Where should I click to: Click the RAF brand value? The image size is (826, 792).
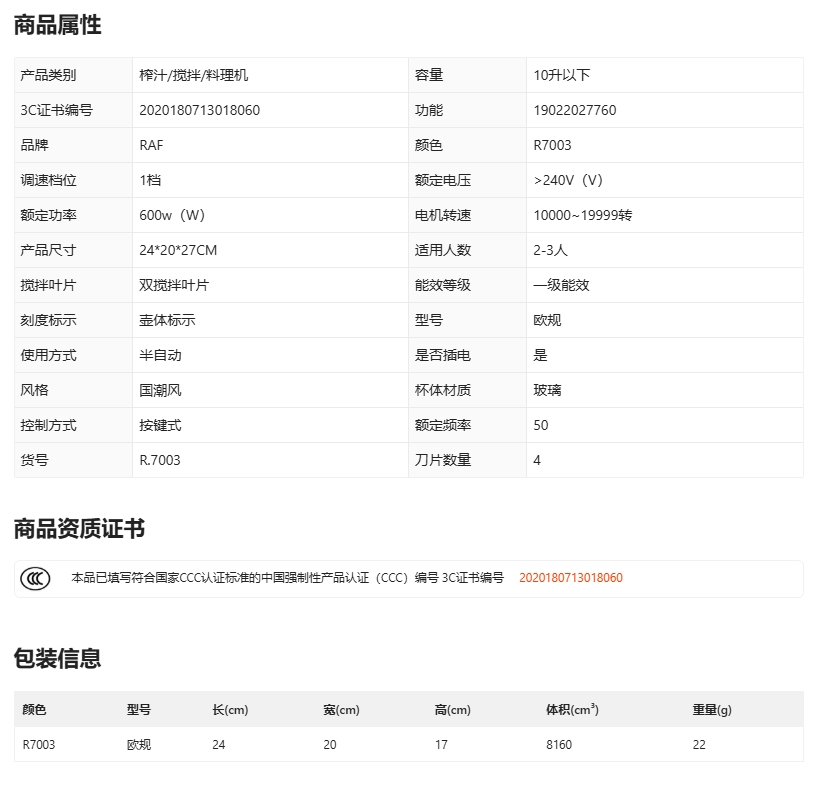pyautogui.click(x=152, y=145)
